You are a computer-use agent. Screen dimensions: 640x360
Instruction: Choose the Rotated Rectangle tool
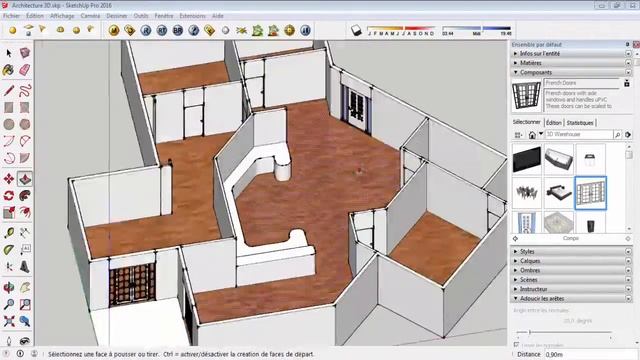[x=25, y=107]
